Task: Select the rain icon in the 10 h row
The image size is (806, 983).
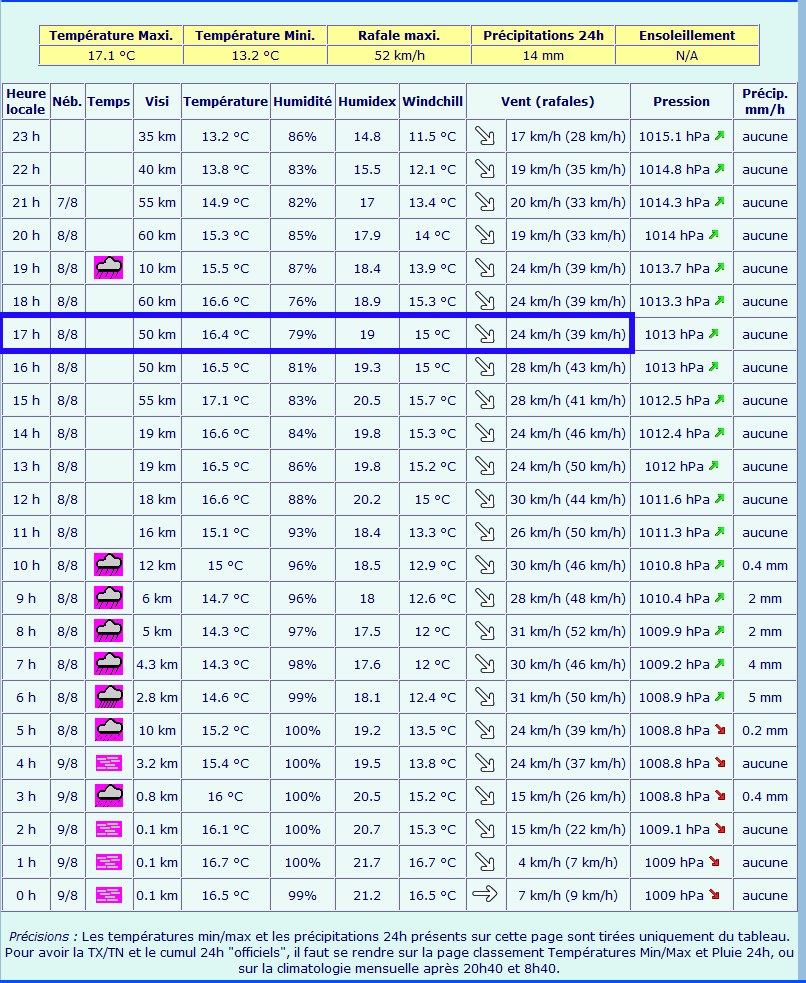Action: point(108,565)
